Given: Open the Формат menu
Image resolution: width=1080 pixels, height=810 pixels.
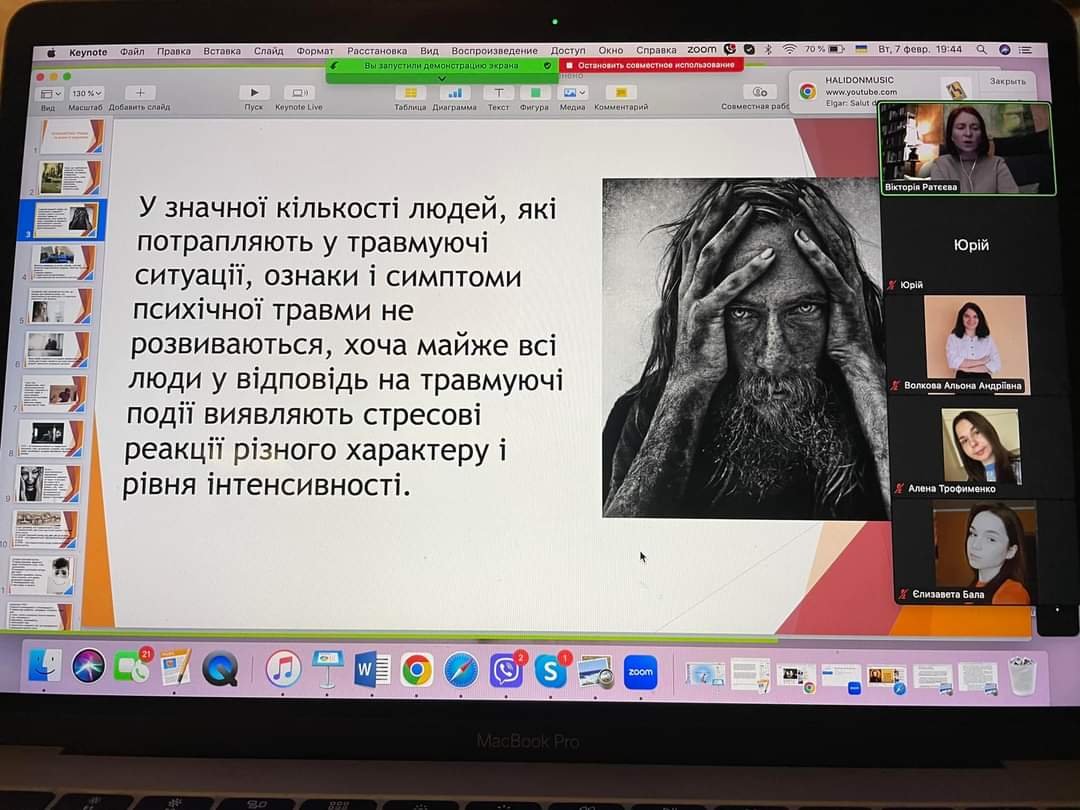Looking at the screenshot, I should (315, 51).
